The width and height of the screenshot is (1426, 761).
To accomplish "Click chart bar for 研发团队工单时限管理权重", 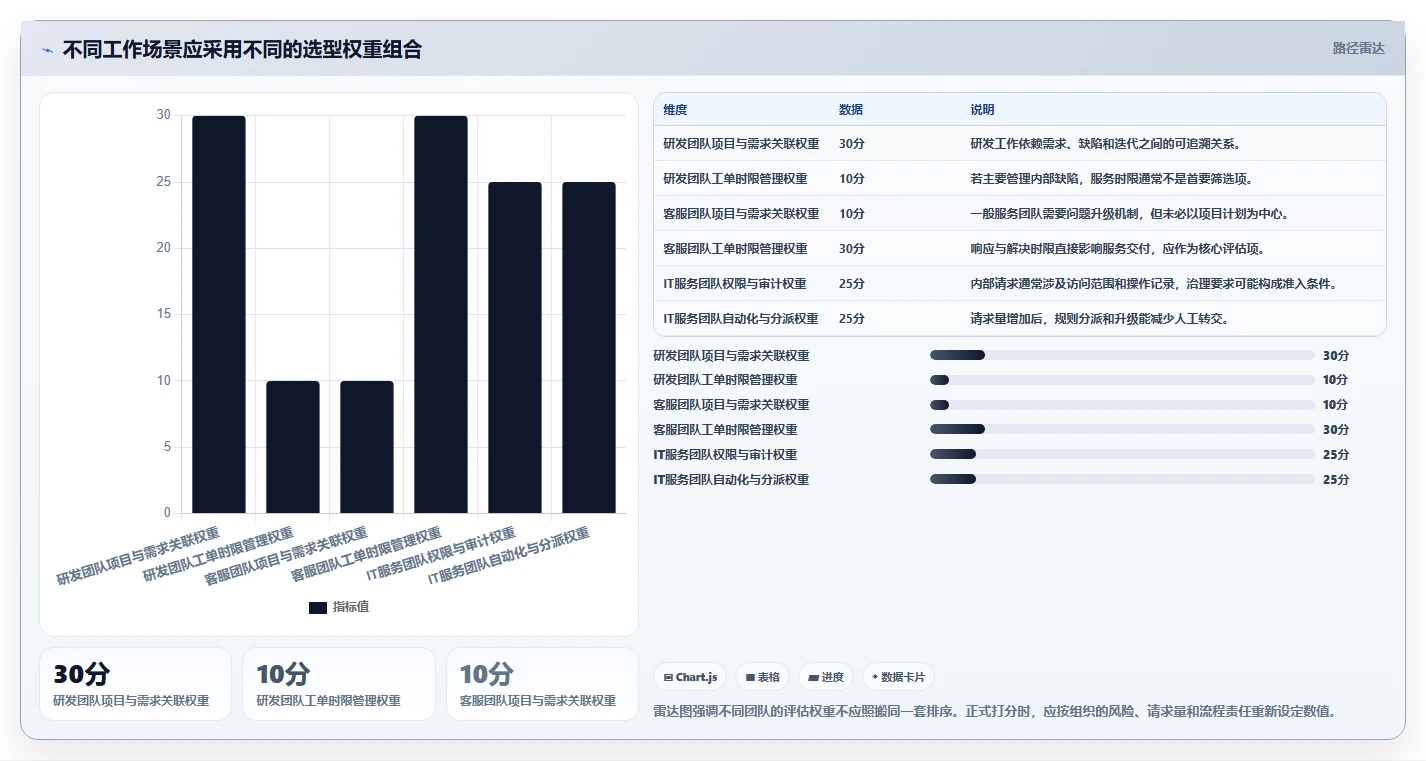I will click(x=293, y=447).
